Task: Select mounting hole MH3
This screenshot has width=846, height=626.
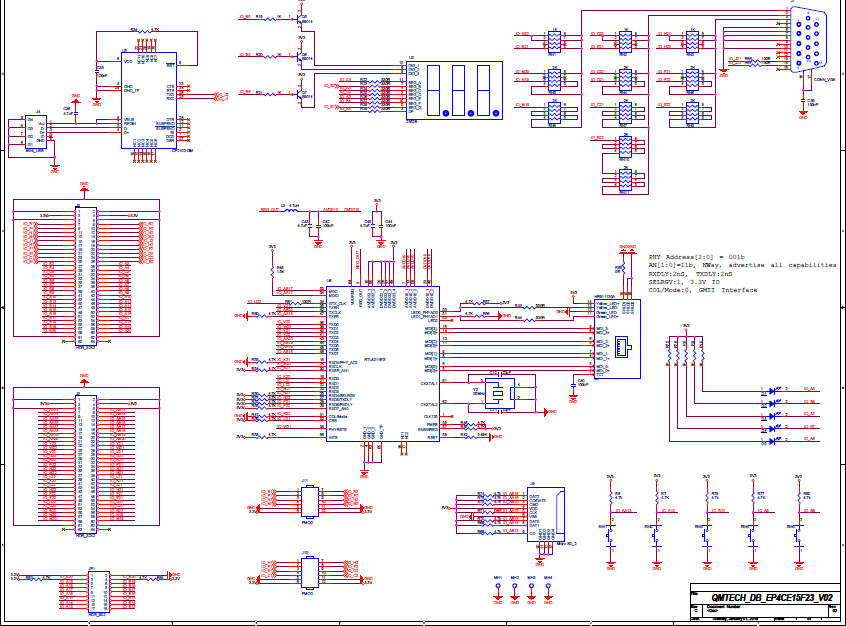Action: pos(531,586)
